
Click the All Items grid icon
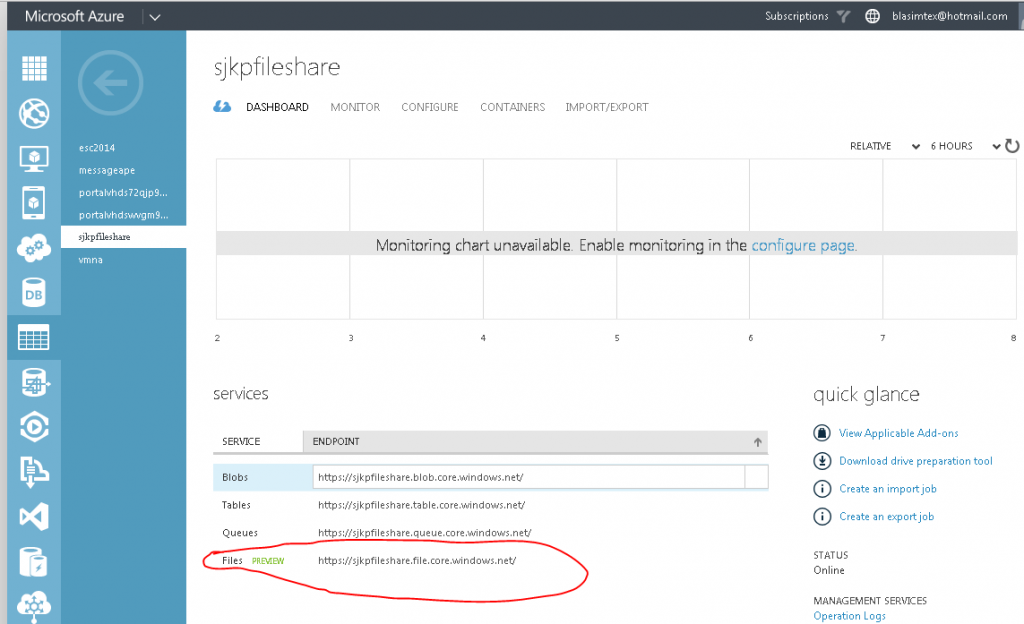(34, 68)
